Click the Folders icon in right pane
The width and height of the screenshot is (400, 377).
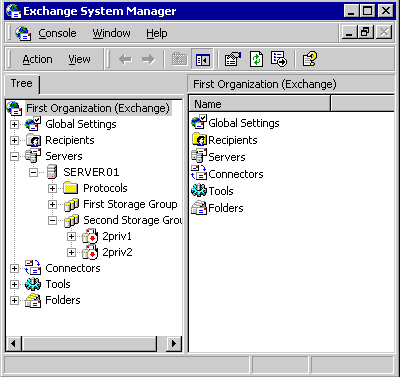coord(199,208)
